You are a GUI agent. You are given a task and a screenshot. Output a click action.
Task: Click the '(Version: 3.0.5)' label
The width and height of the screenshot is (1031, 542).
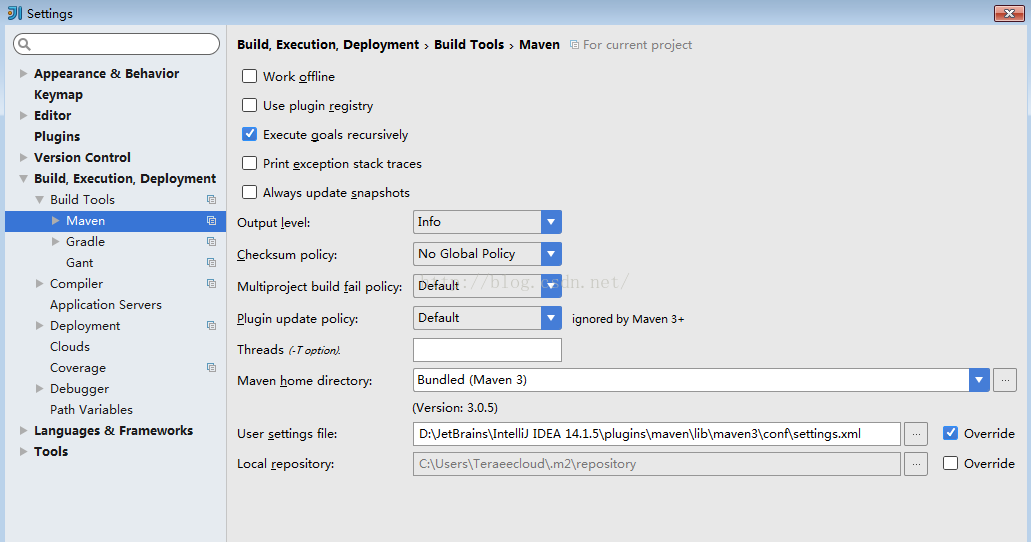(455, 408)
